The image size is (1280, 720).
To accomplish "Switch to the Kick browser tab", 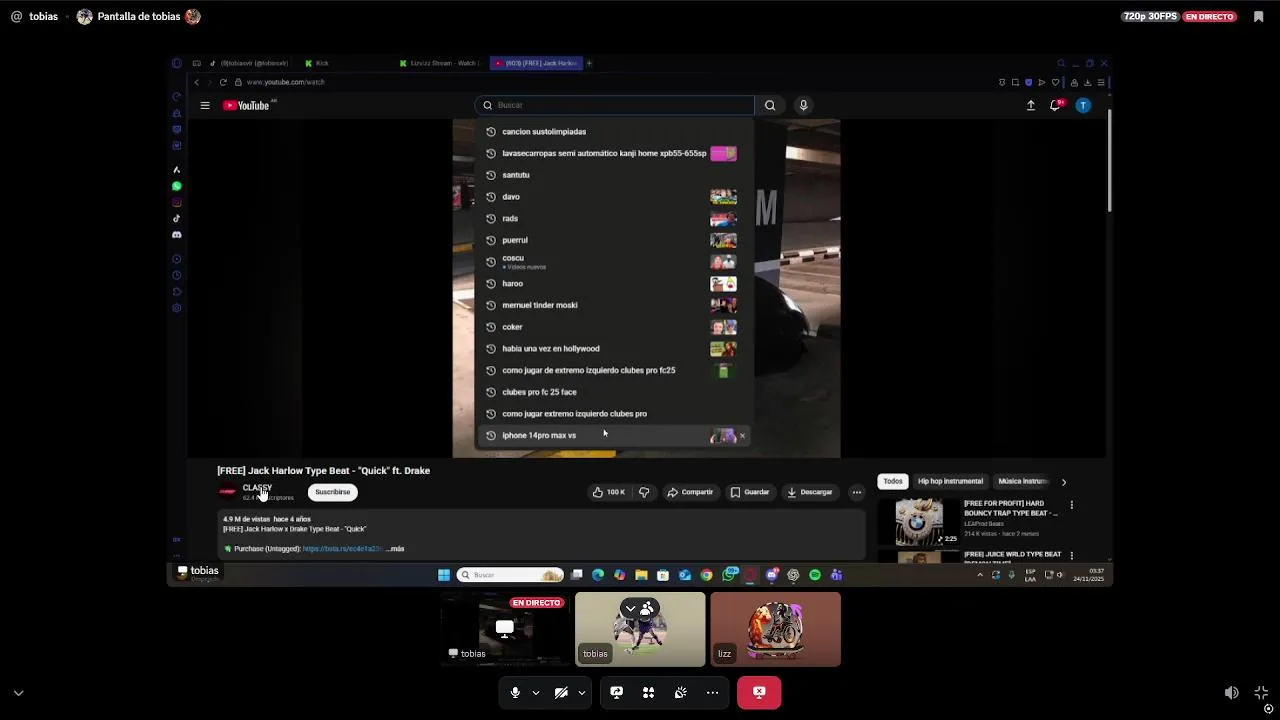I will click(x=344, y=63).
